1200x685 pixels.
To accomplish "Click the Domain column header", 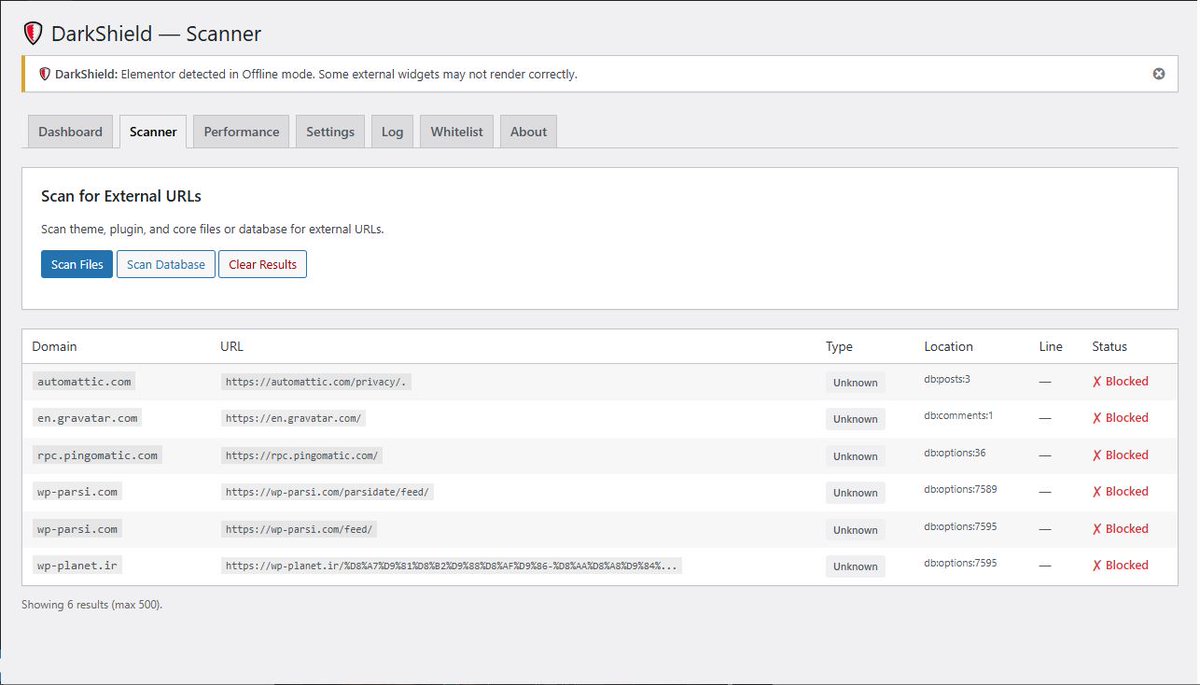I will 54,346.
